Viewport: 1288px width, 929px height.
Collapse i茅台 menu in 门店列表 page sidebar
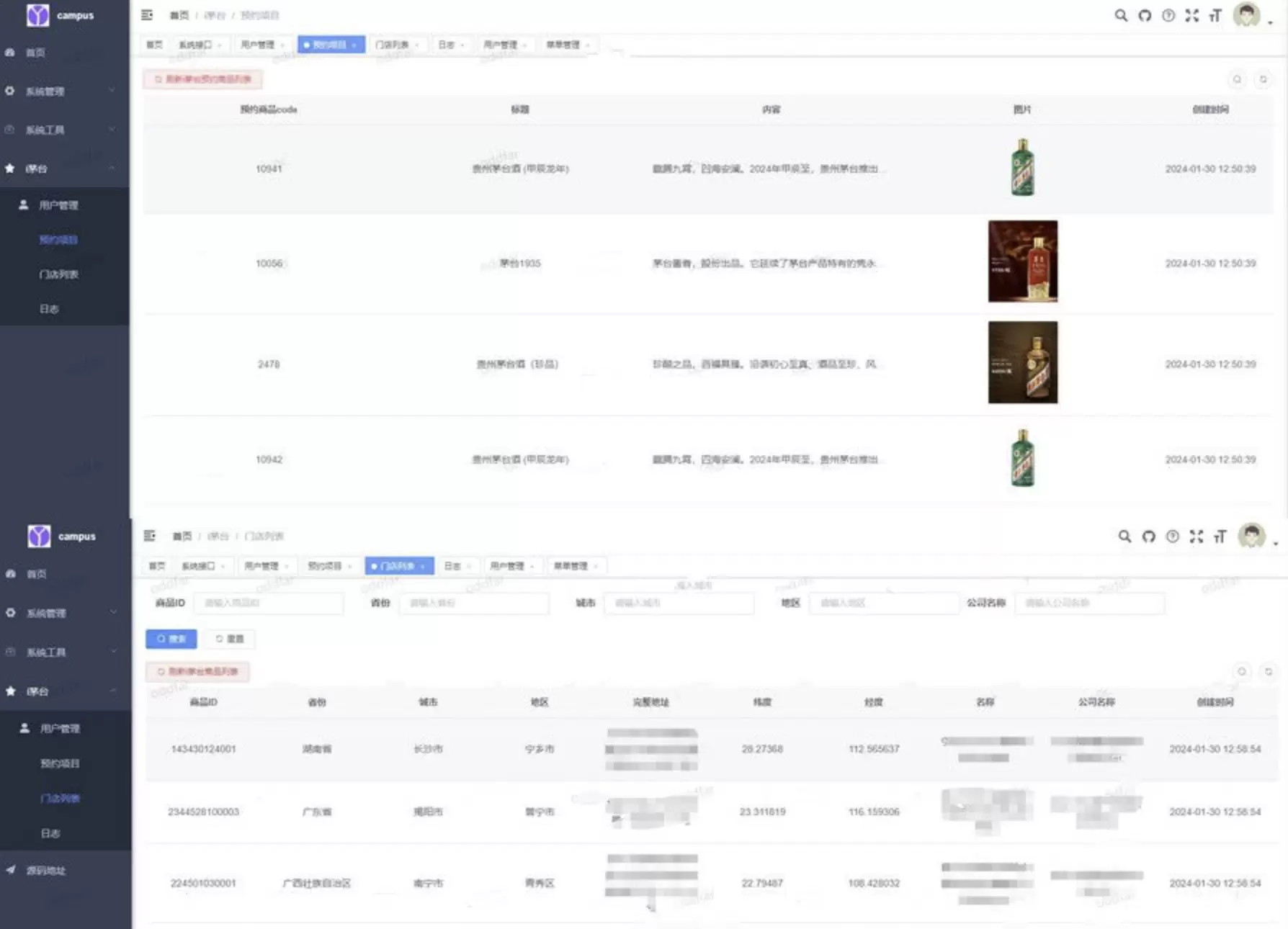(66, 691)
